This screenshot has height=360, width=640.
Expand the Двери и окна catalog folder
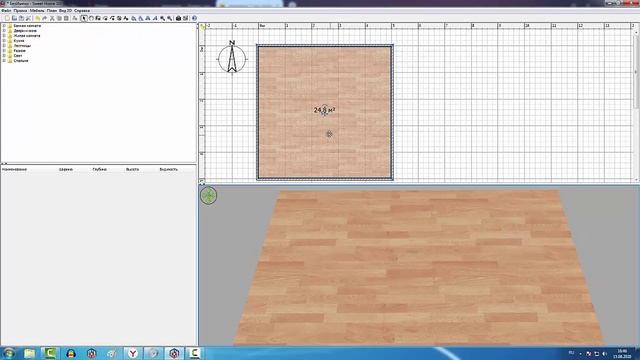click(x=4, y=31)
